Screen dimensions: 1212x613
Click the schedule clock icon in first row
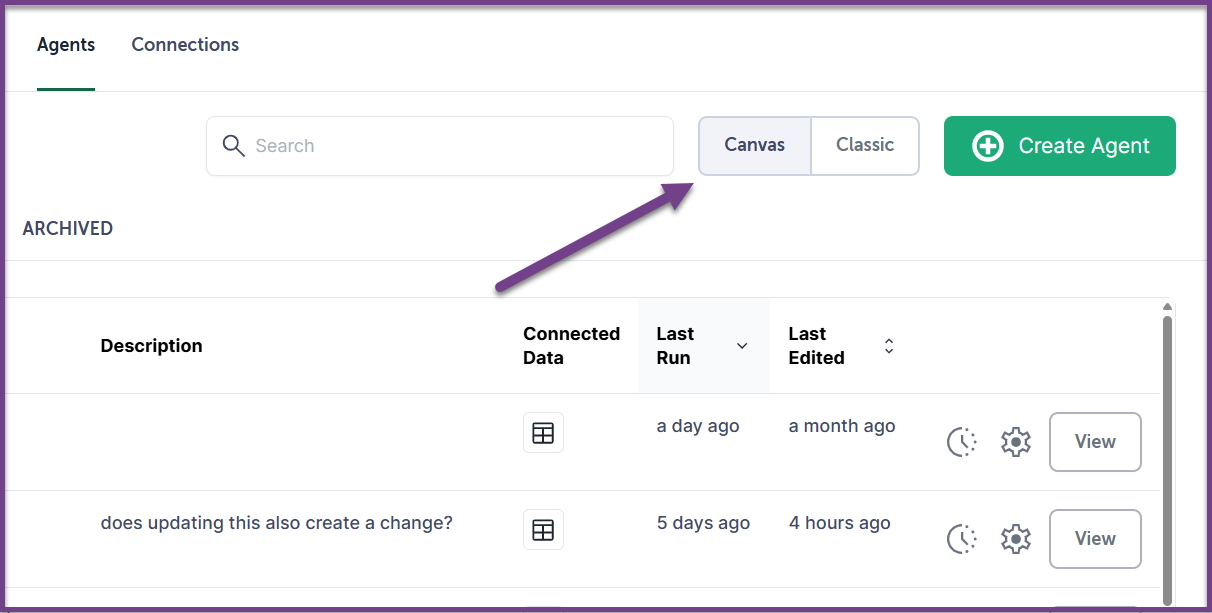(961, 442)
